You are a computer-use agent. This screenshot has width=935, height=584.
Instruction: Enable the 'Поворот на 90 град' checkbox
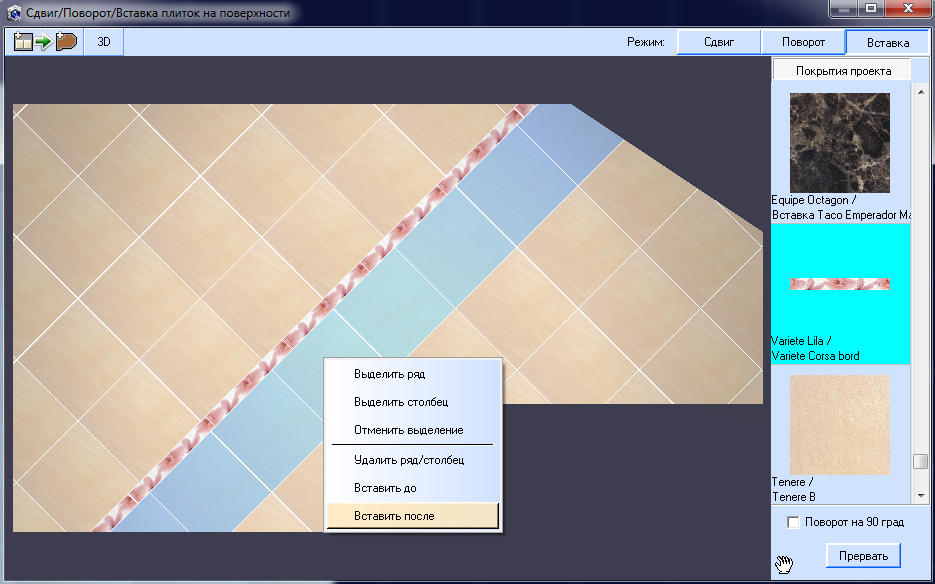pyautogui.click(x=794, y=522)
